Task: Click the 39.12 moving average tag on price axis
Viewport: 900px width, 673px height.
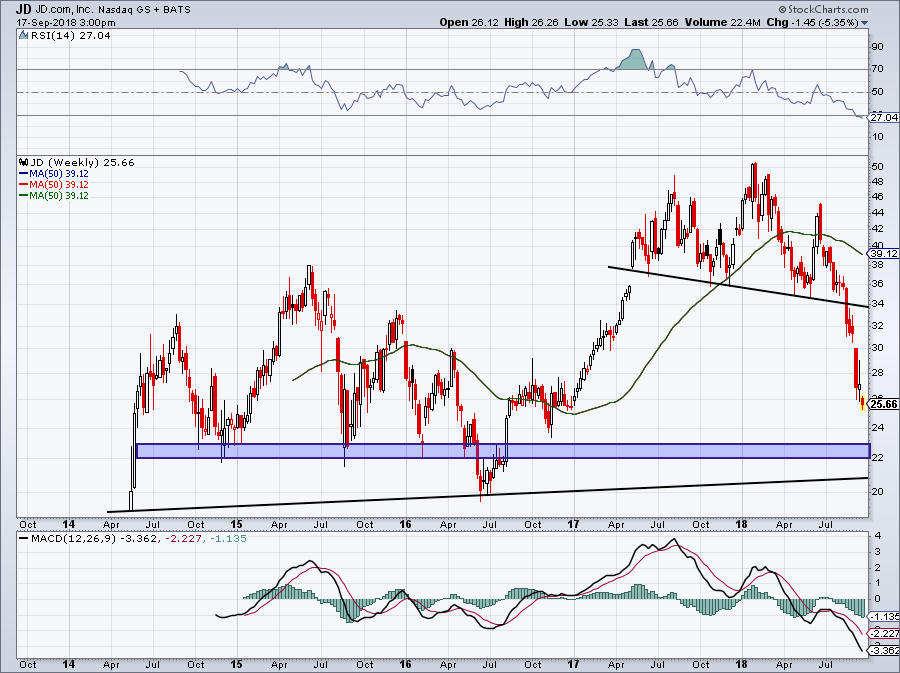Action: 884,253
